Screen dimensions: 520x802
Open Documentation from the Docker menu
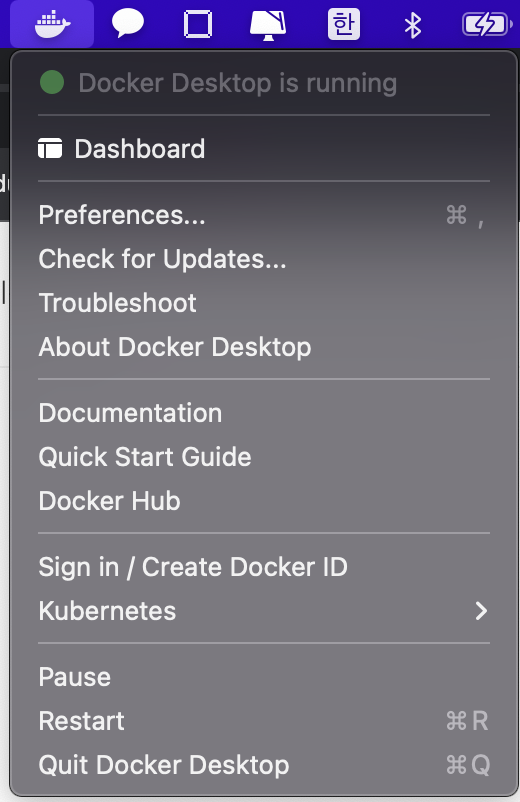[x=264, y=413]
